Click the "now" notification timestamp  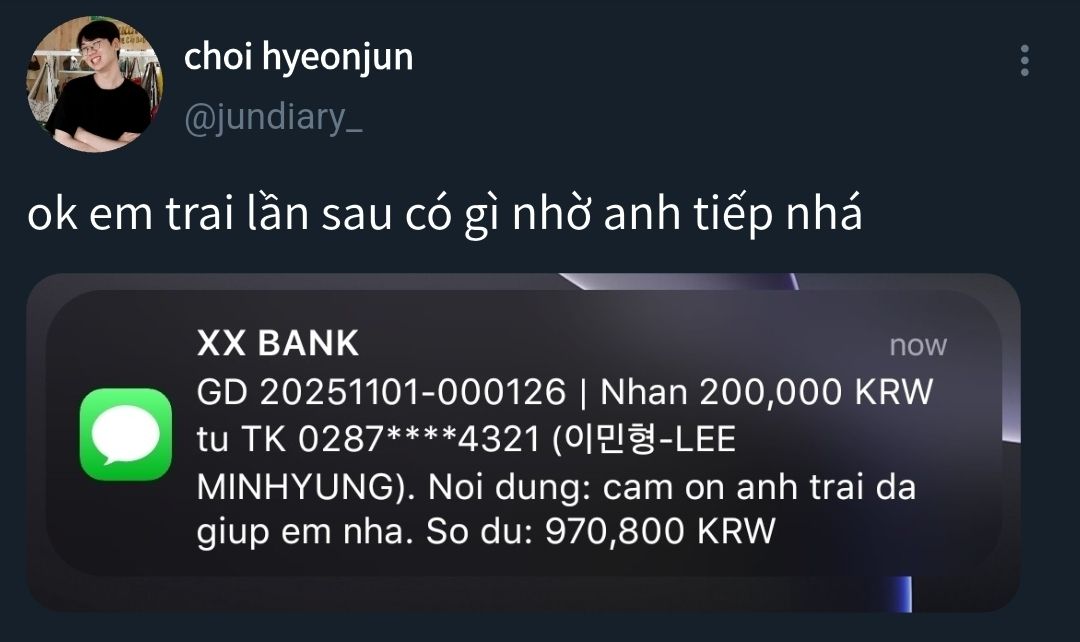918,346
